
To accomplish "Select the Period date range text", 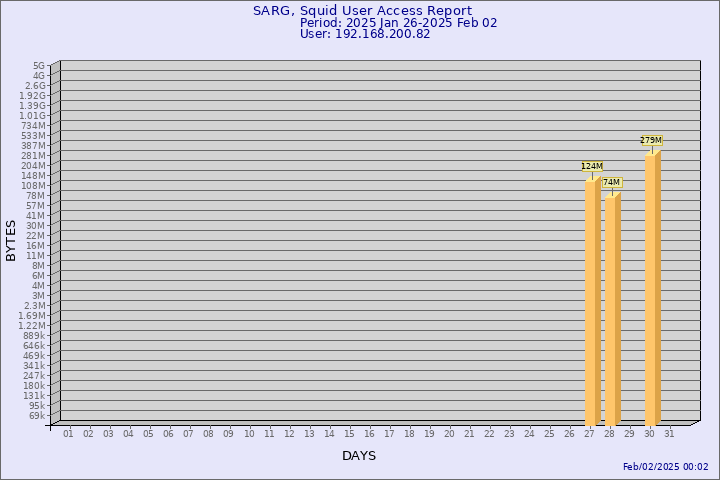I will [398, 23].
